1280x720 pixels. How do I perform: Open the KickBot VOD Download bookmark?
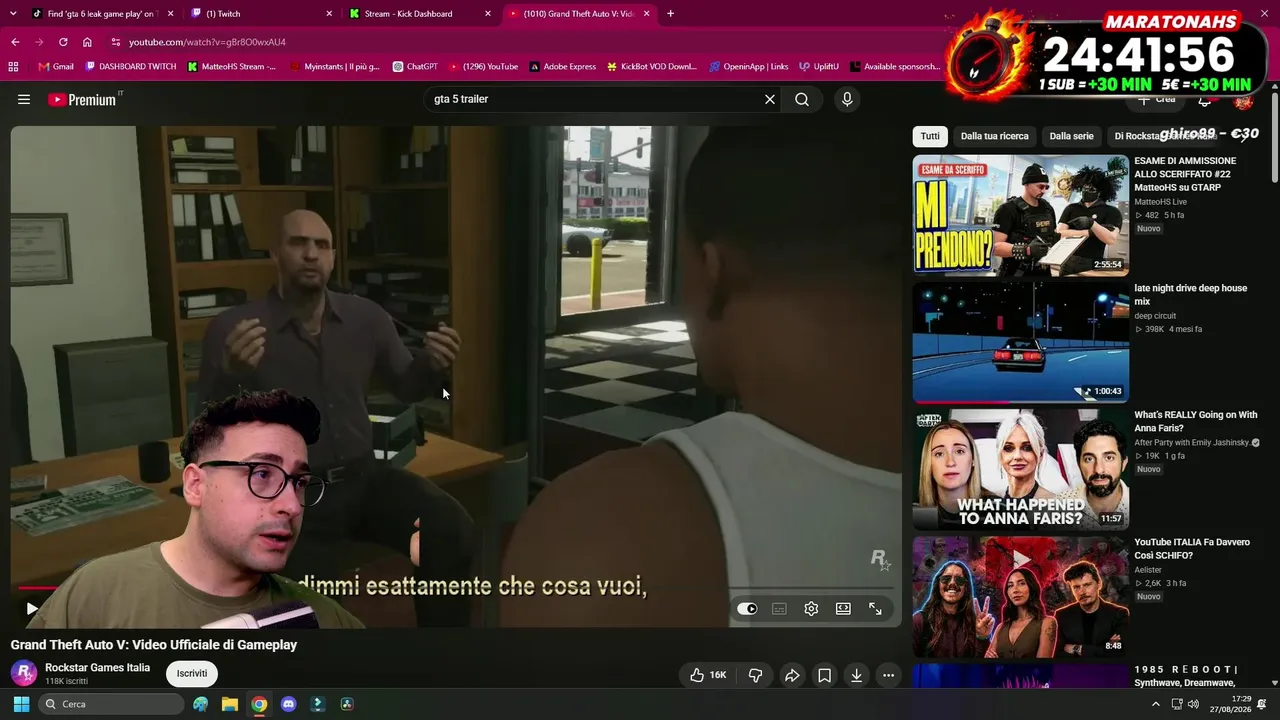(x=651, y=67)
